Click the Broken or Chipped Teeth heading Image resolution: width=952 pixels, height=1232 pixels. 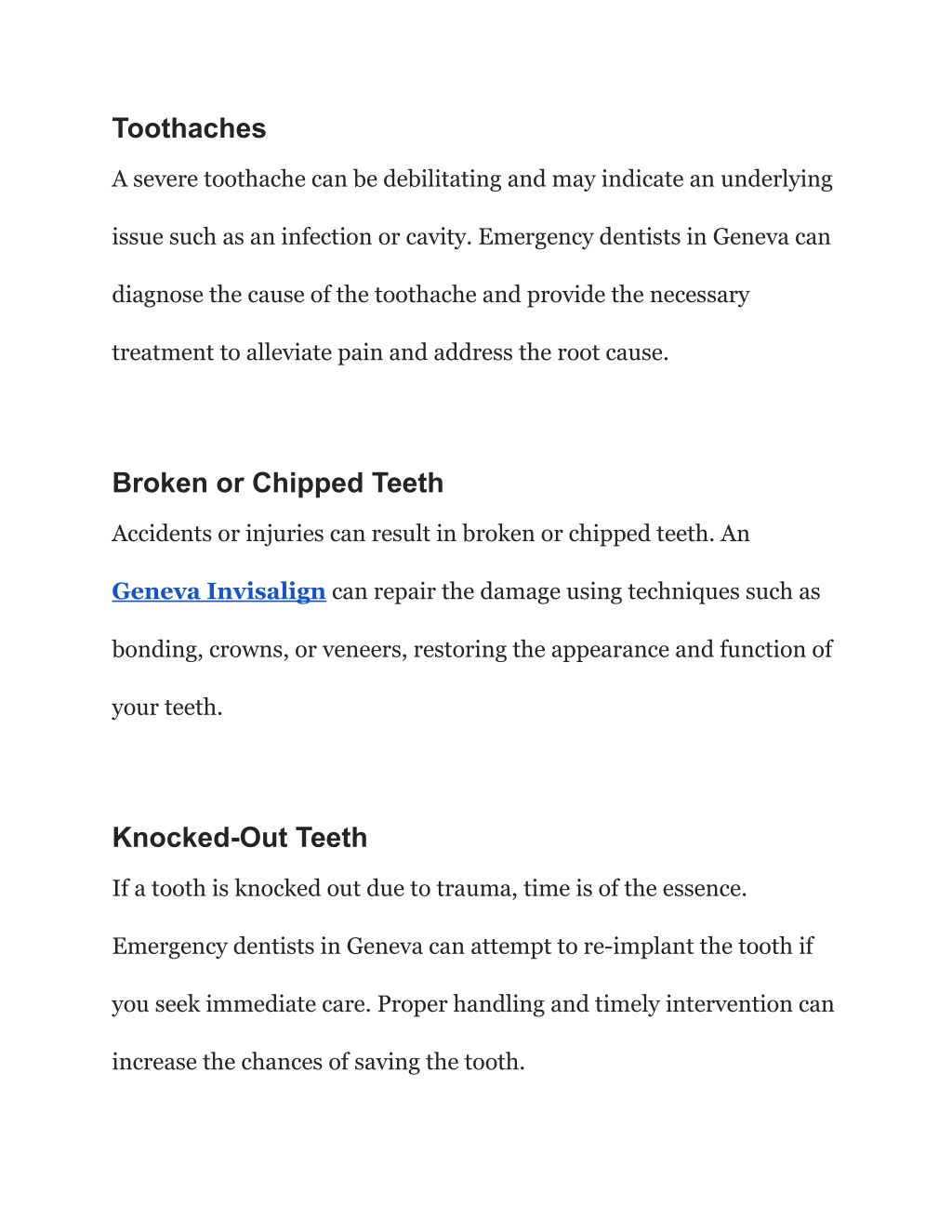tap(277, 483)
